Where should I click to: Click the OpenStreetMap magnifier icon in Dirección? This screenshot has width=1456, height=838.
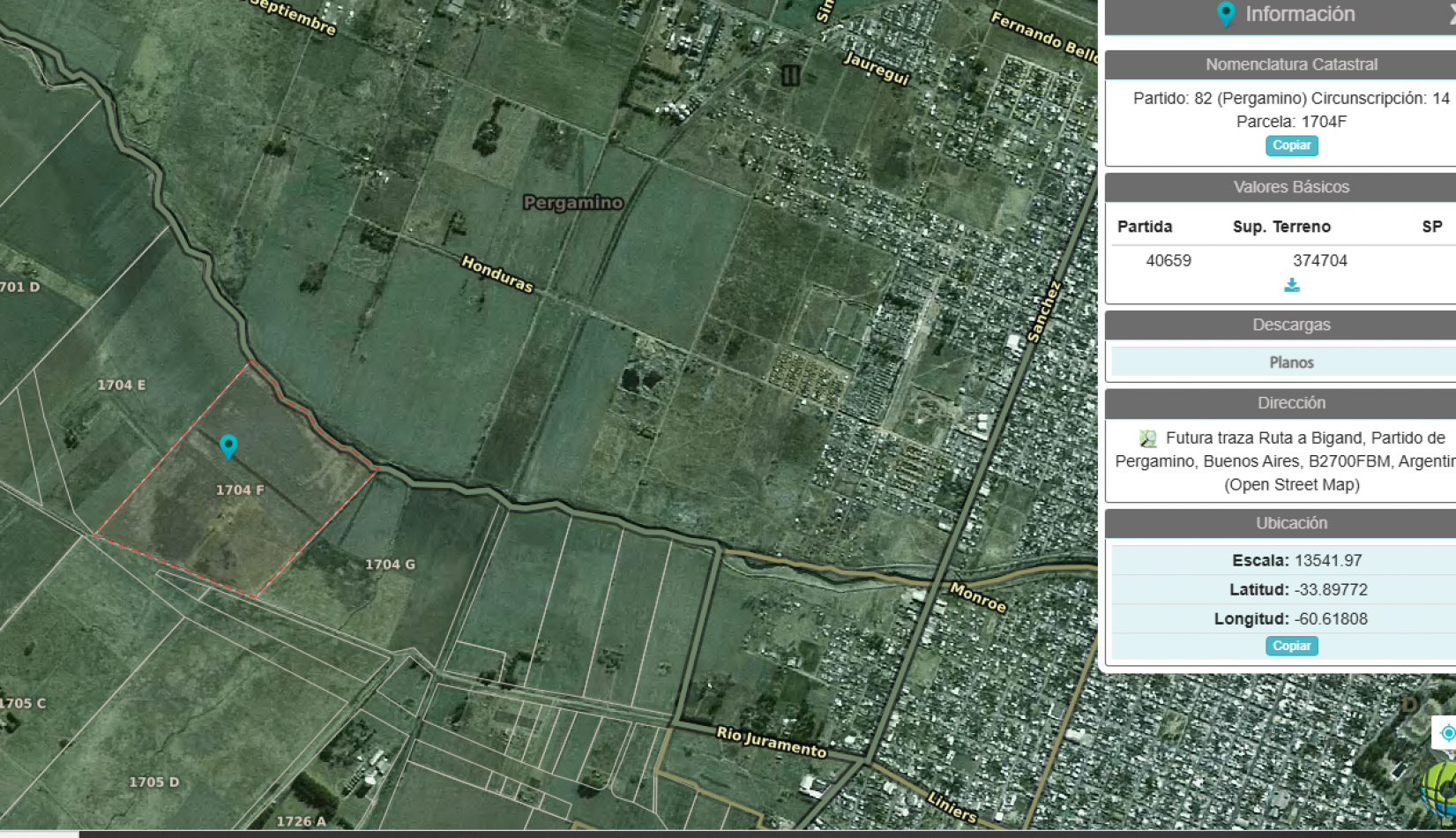tap(1147, 438)
